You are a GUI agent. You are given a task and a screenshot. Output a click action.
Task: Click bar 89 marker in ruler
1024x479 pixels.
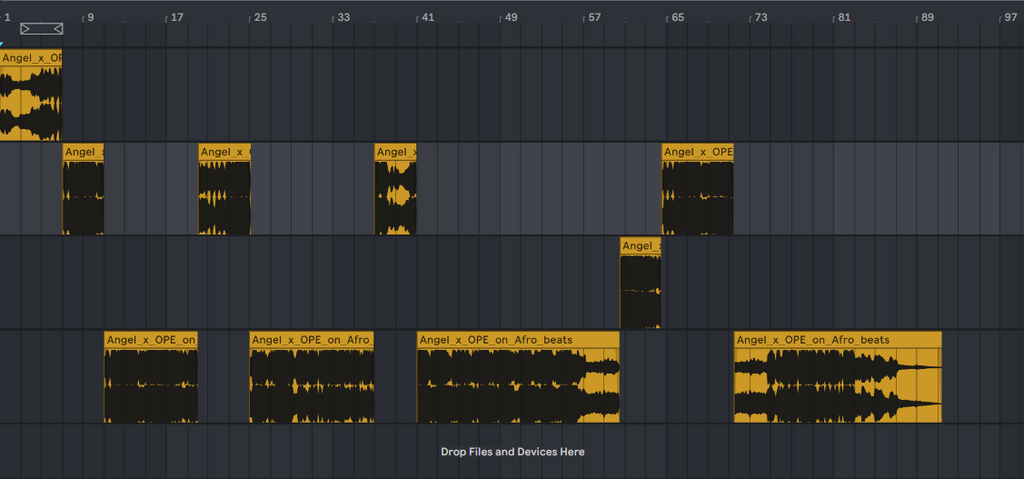coord(927,18)
